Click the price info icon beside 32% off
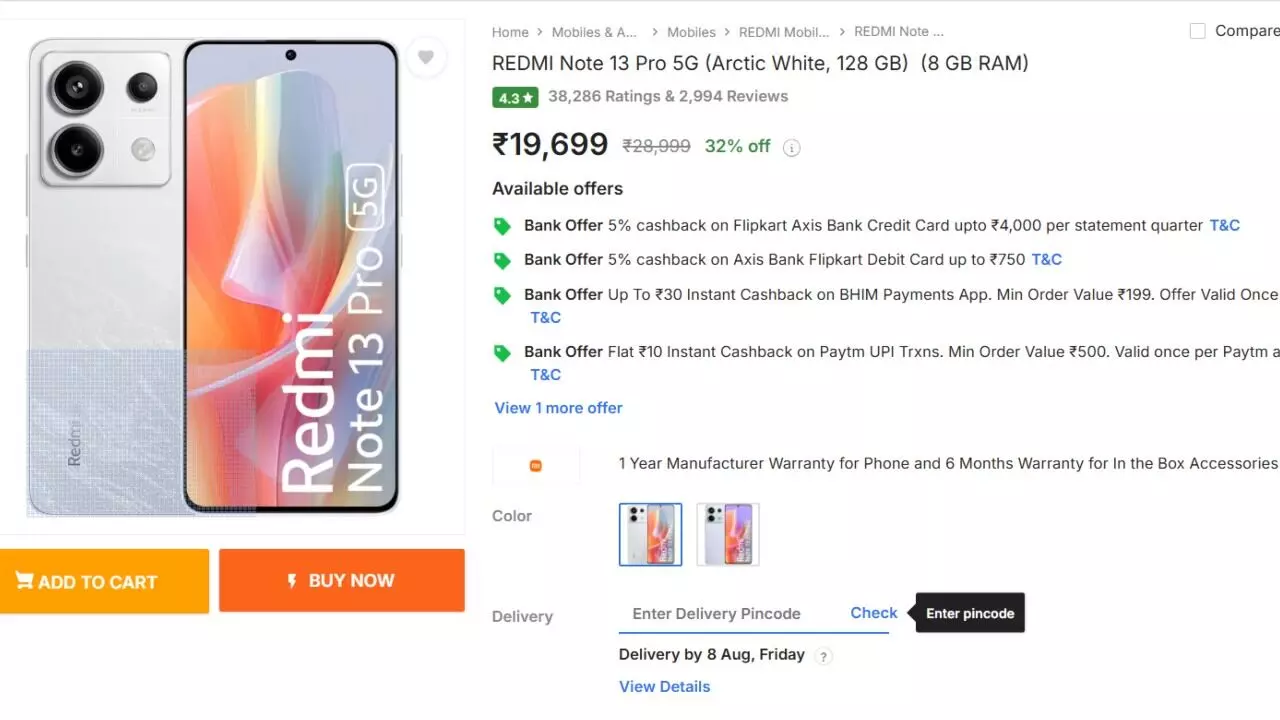 (791, 148)
